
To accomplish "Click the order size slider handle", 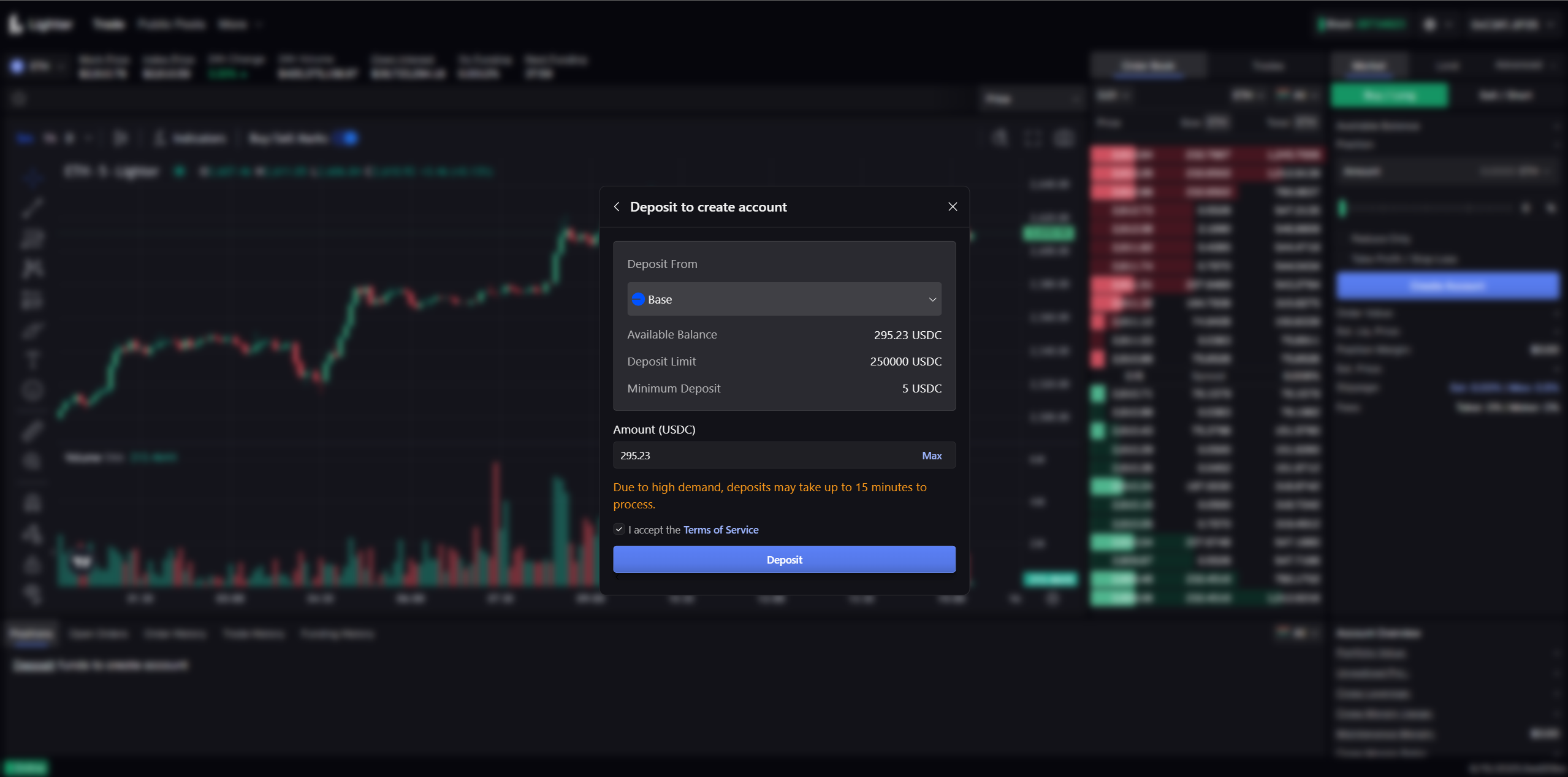I will click(1342, 209).
